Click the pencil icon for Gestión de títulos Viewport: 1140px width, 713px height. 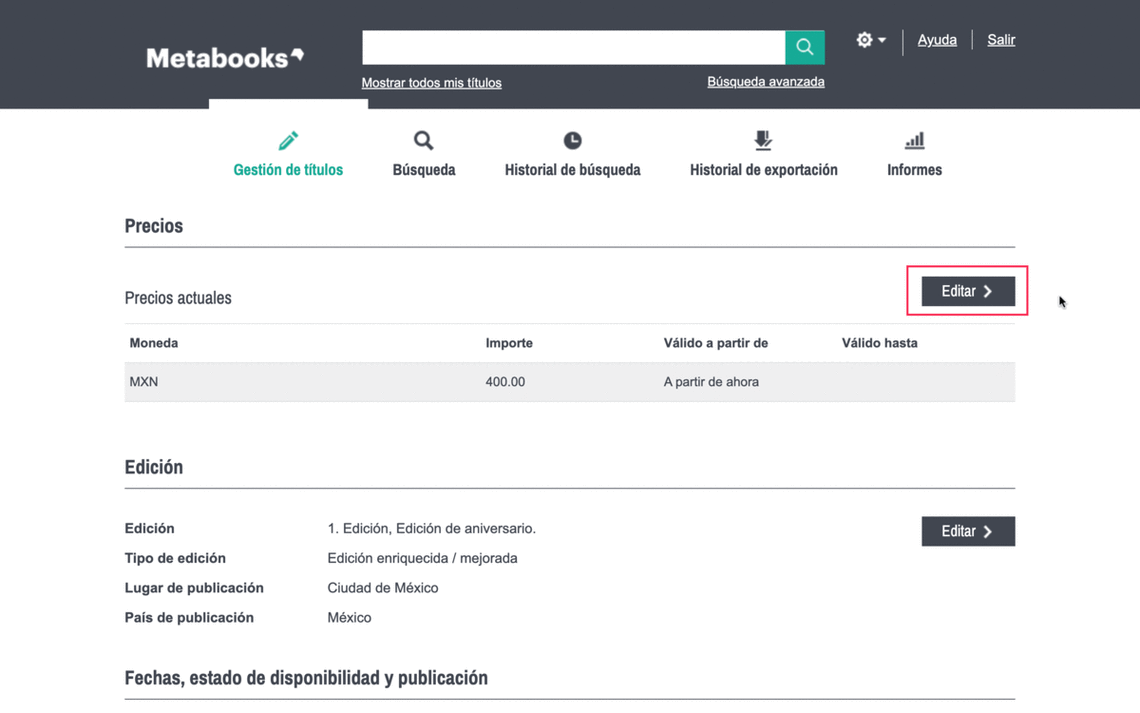point(288,141)
